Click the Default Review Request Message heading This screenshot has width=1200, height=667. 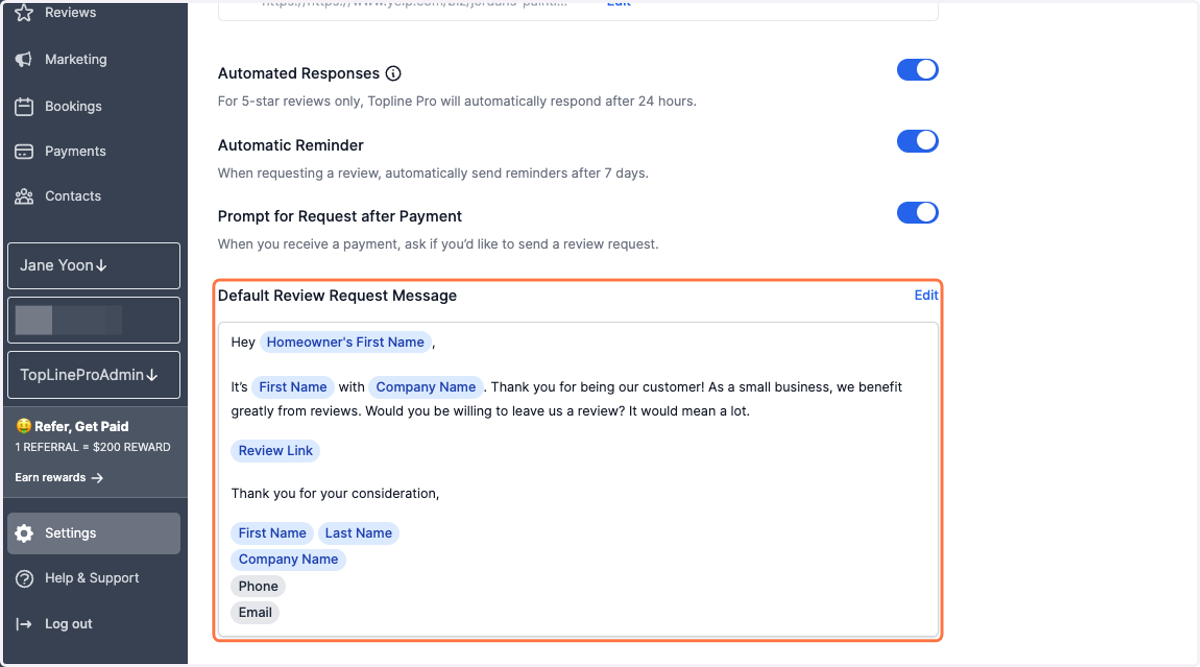tap(337, 296)
